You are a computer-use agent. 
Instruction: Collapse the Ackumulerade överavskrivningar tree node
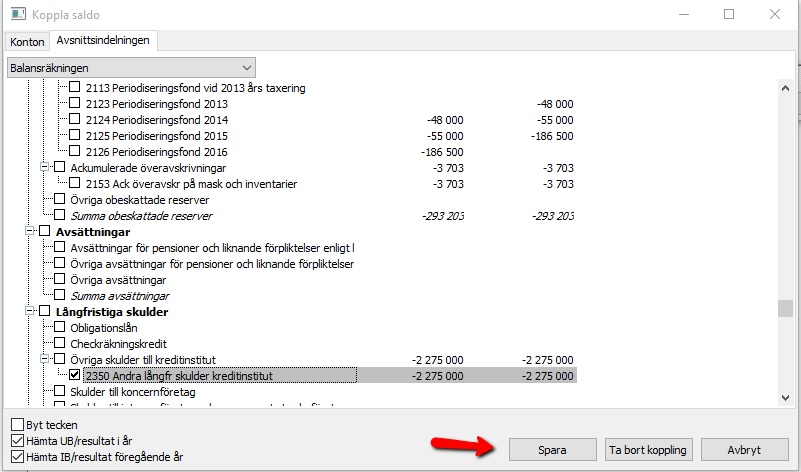click(44, 167)
